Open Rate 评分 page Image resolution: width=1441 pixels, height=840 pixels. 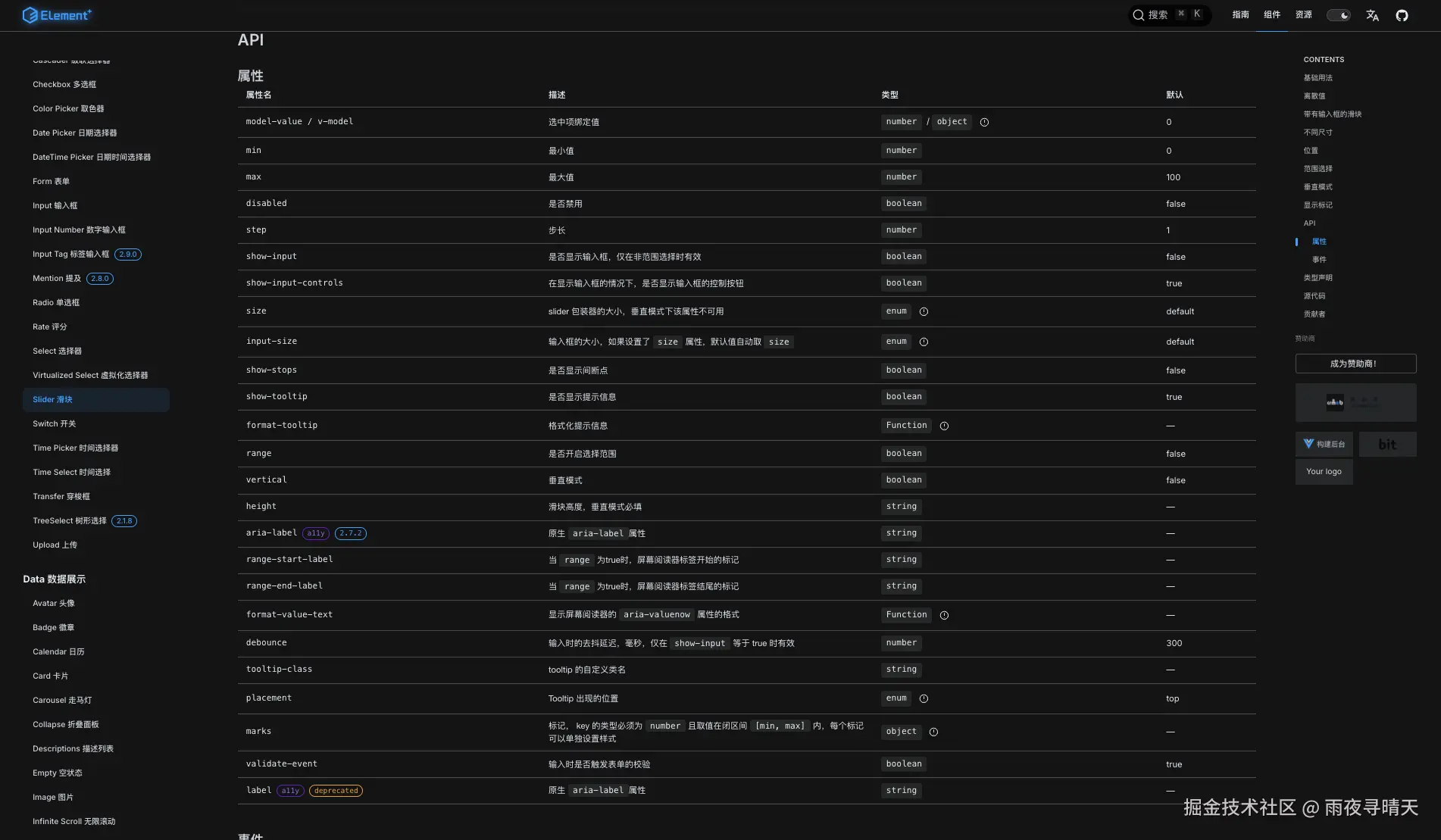tap(50, 327)
